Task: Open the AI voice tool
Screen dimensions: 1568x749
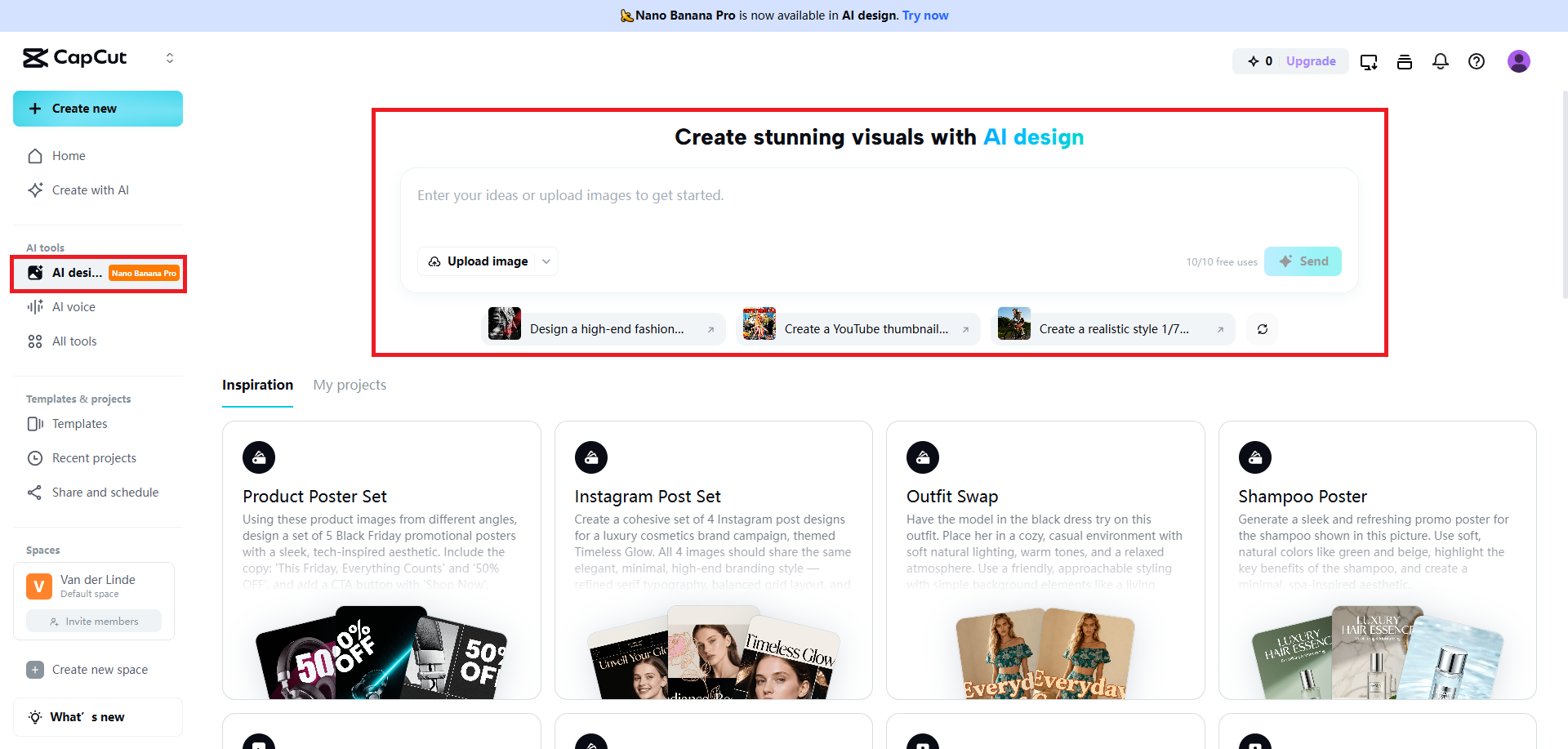Action: (73, 306)
